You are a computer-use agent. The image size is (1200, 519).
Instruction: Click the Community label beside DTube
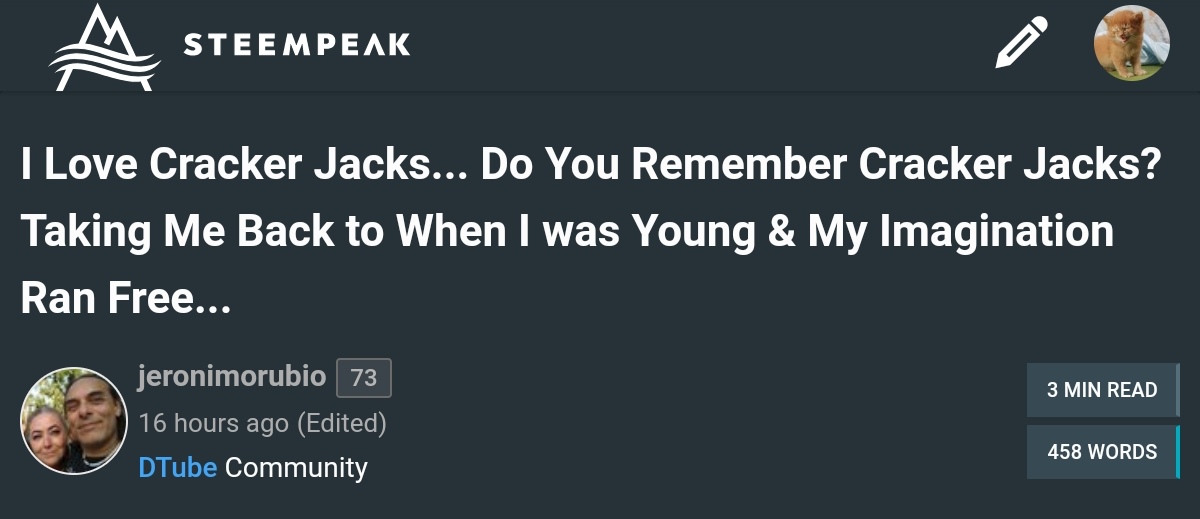296,467
